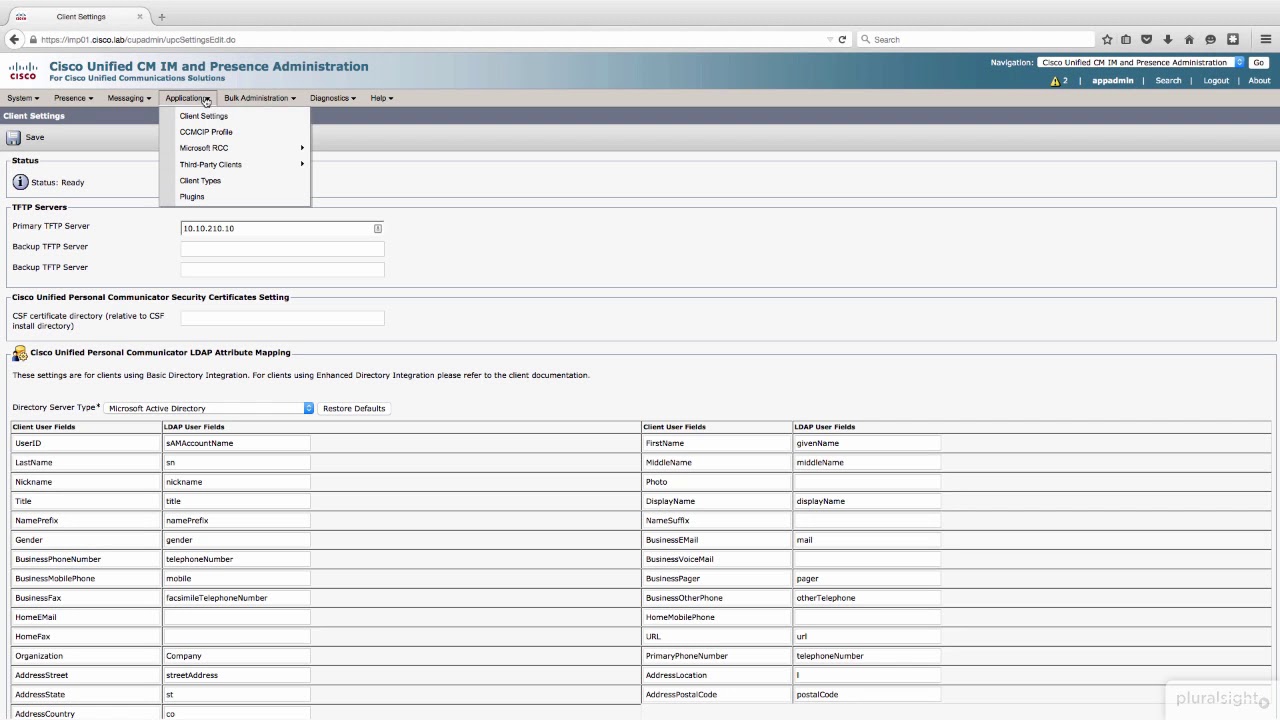
Task: Open the Directory Server Type dropdown
Action: [210, 408]
